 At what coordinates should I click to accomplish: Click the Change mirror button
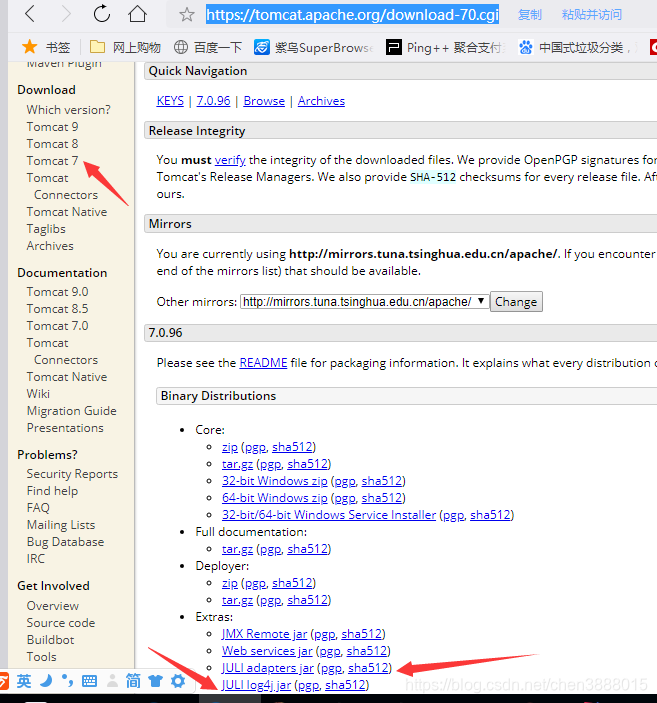click(x=516, y=302)
